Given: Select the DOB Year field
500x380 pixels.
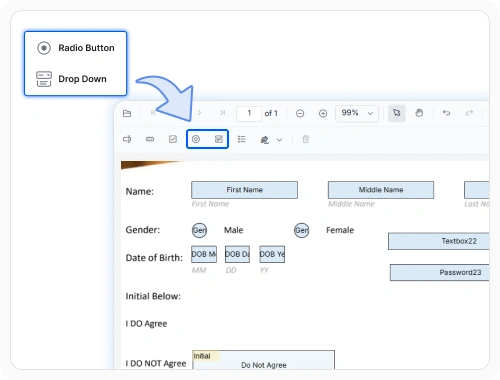Looking at the screenshot, I should tap(272, 254).
